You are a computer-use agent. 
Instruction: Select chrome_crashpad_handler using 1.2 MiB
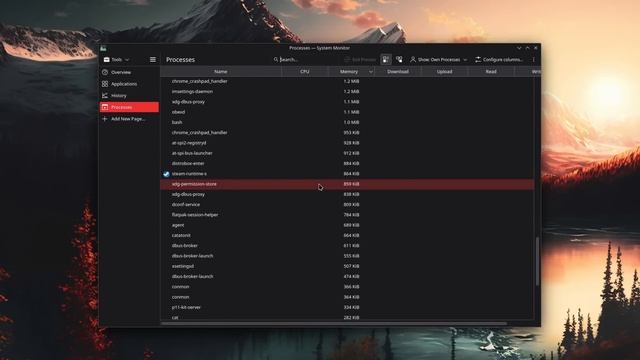(347, 81)
